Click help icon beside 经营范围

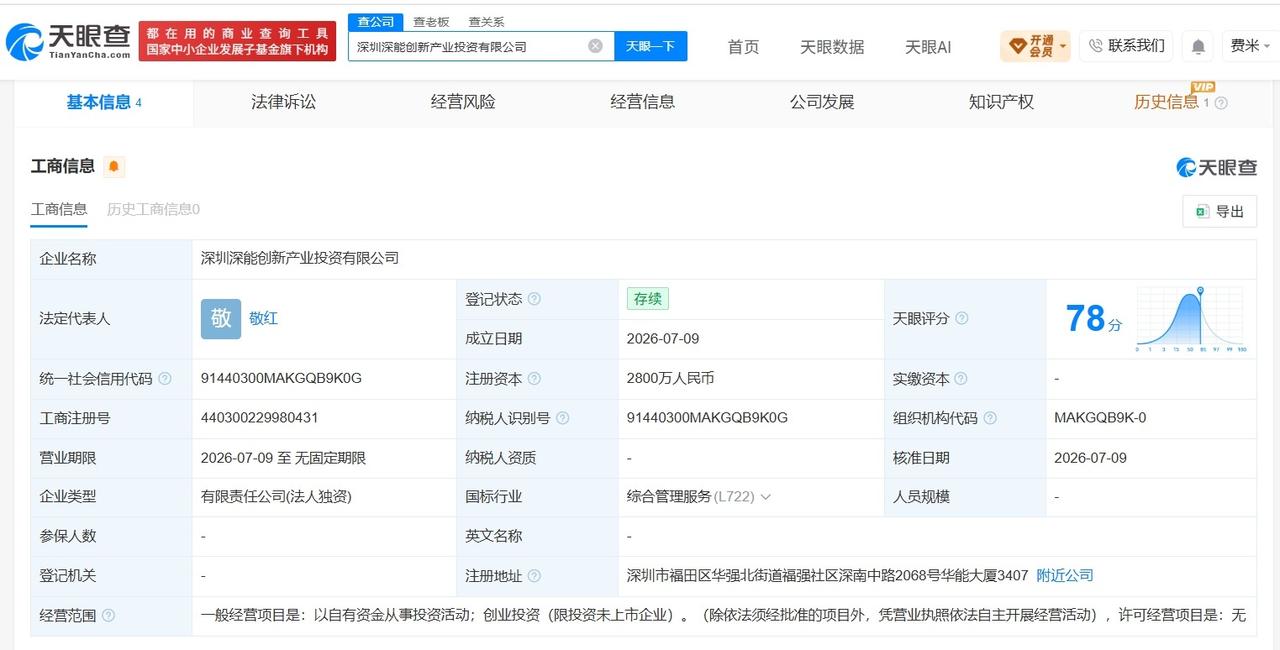click(x=108, y=616)
